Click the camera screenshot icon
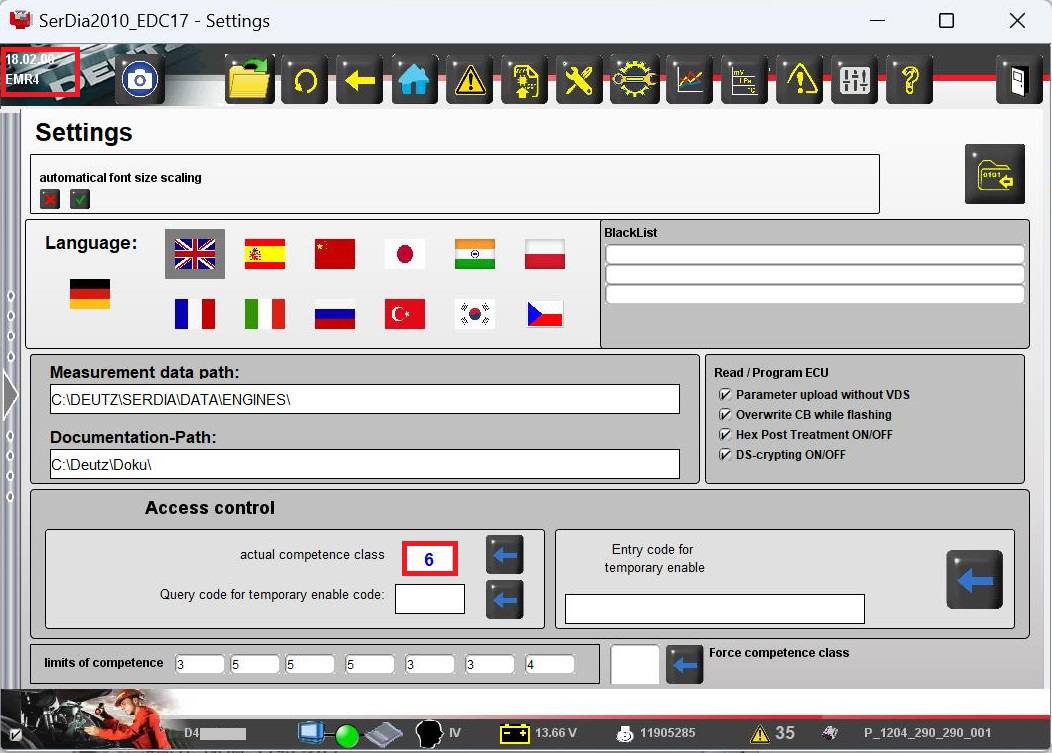Screen dimensions: 1052x753 [x=141, y=80]
